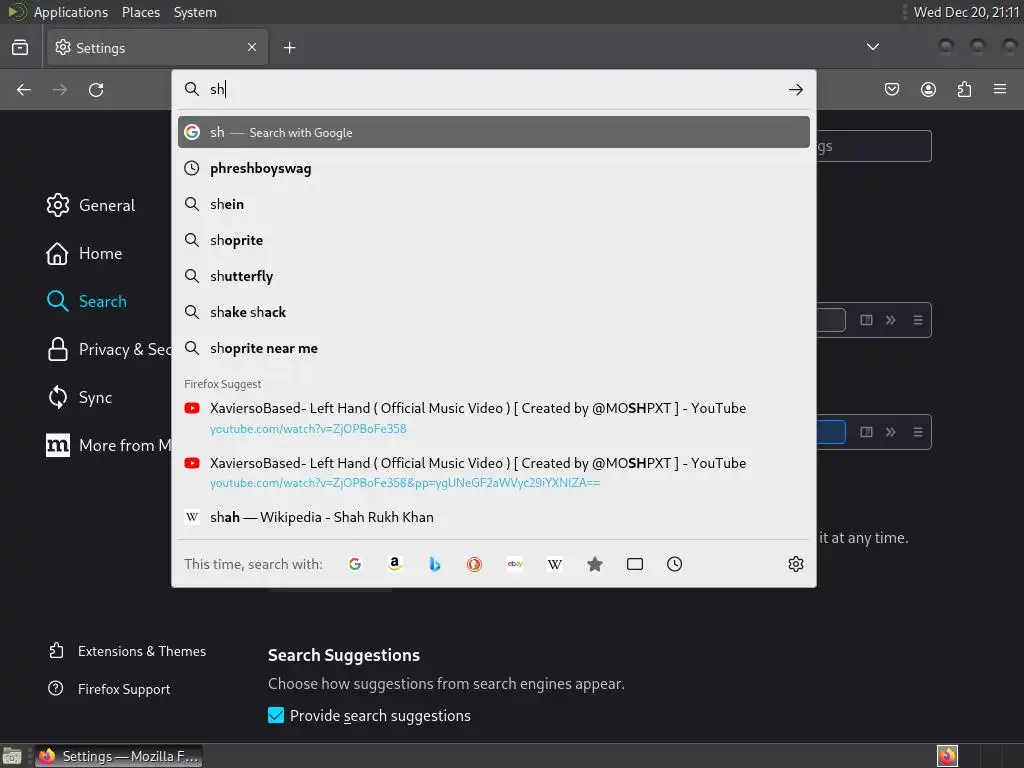Search with Bing one-off icon
Screen dimensions: 1024x768
pyautogui.click(x=434, y=564)
